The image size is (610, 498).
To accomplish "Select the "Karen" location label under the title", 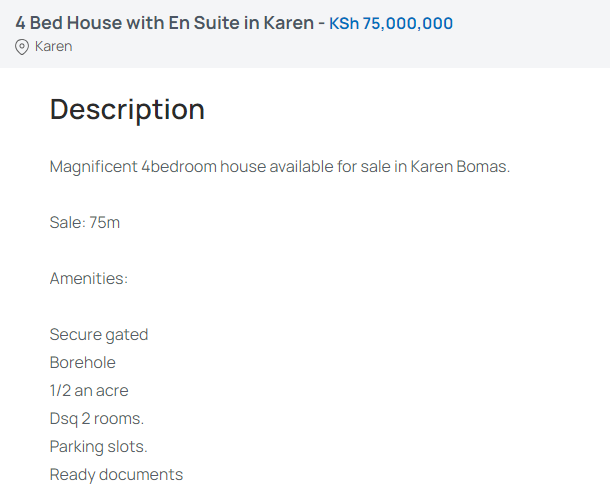I will 53,47.
